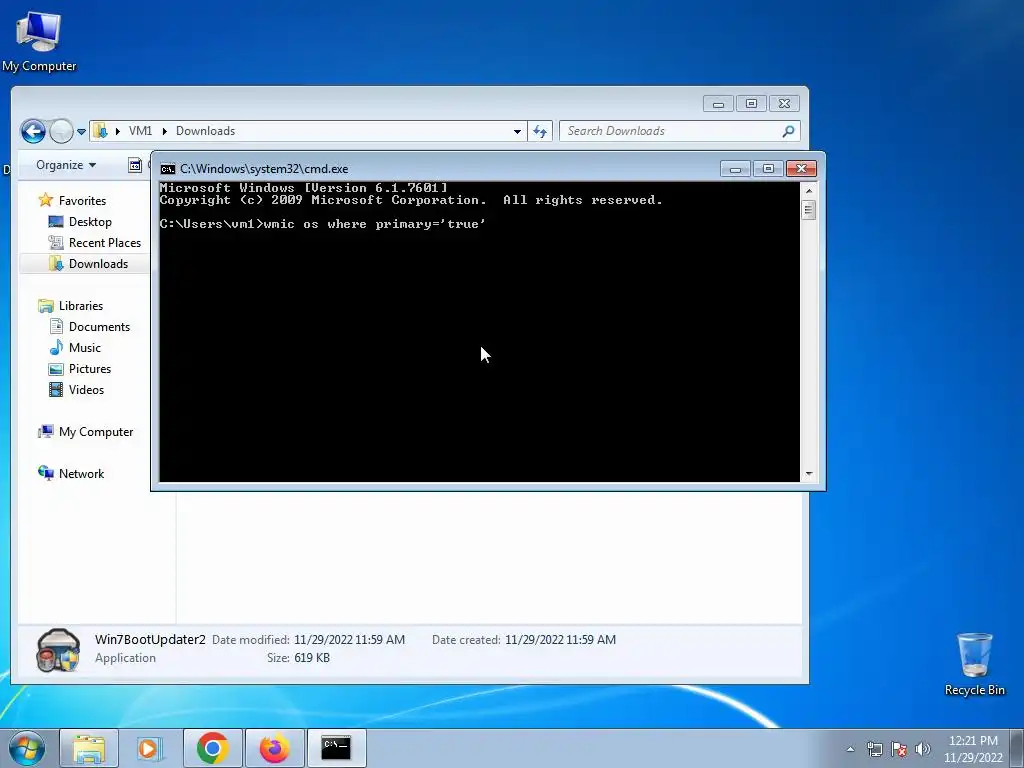The height and width of the screenshot is (768, 1024).
Task: Maximize the Downloads Explorer window
Action: coord(751,104)
